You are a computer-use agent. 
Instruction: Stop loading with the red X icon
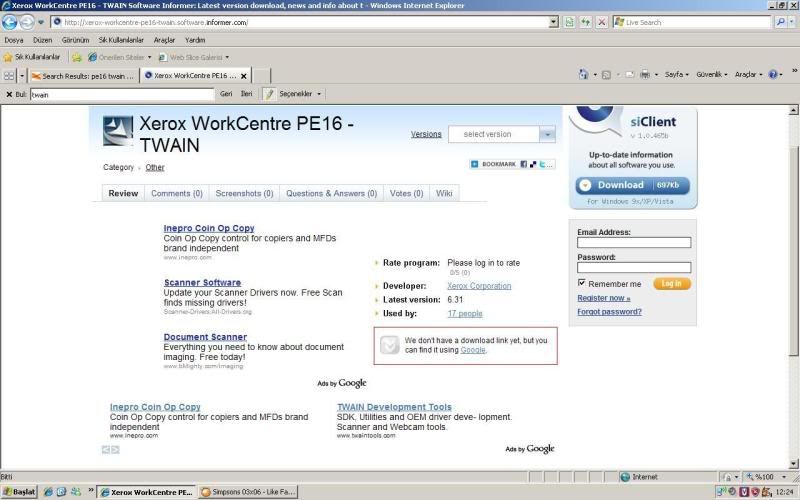(602, 22)
